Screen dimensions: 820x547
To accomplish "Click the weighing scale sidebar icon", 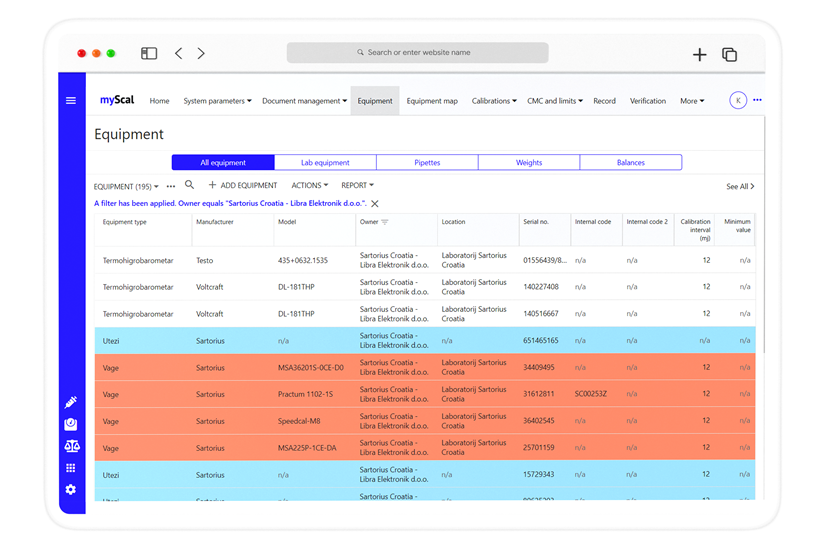I will (x=71, y=424).
